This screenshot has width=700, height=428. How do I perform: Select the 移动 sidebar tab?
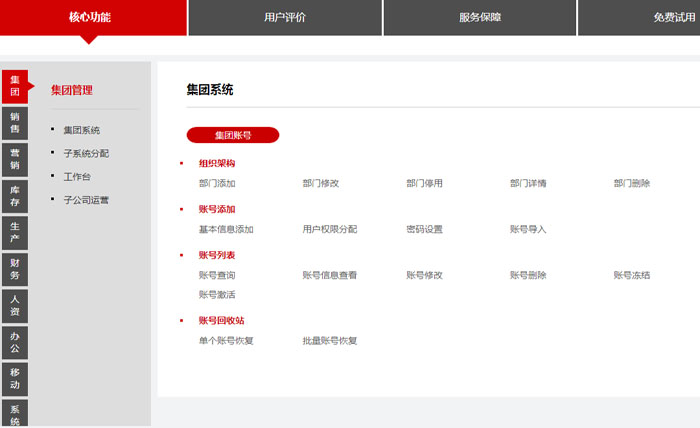[x=15, y=378]
